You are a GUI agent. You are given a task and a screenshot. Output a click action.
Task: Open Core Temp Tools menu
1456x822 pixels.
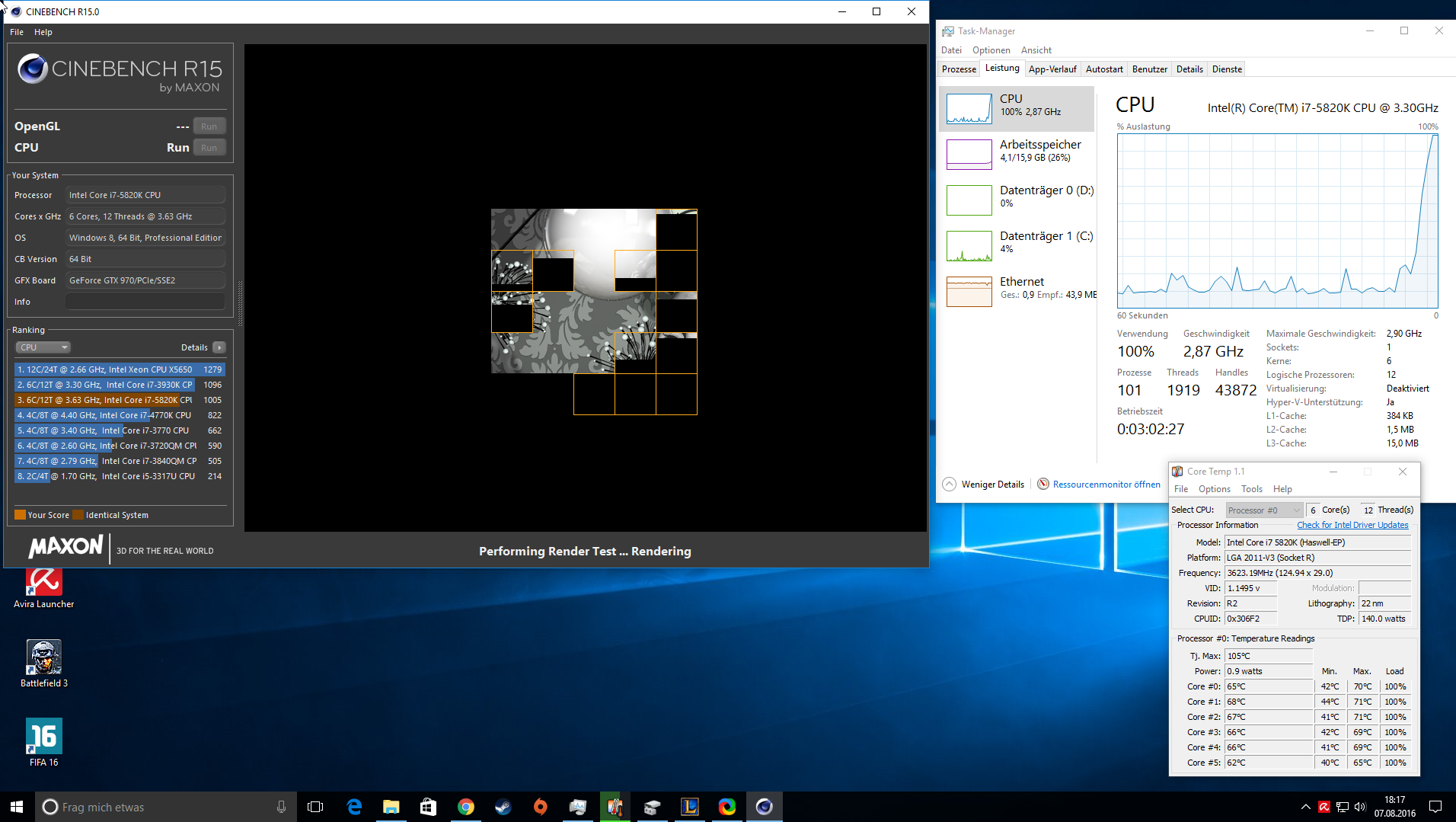(x=1251, y=489)
